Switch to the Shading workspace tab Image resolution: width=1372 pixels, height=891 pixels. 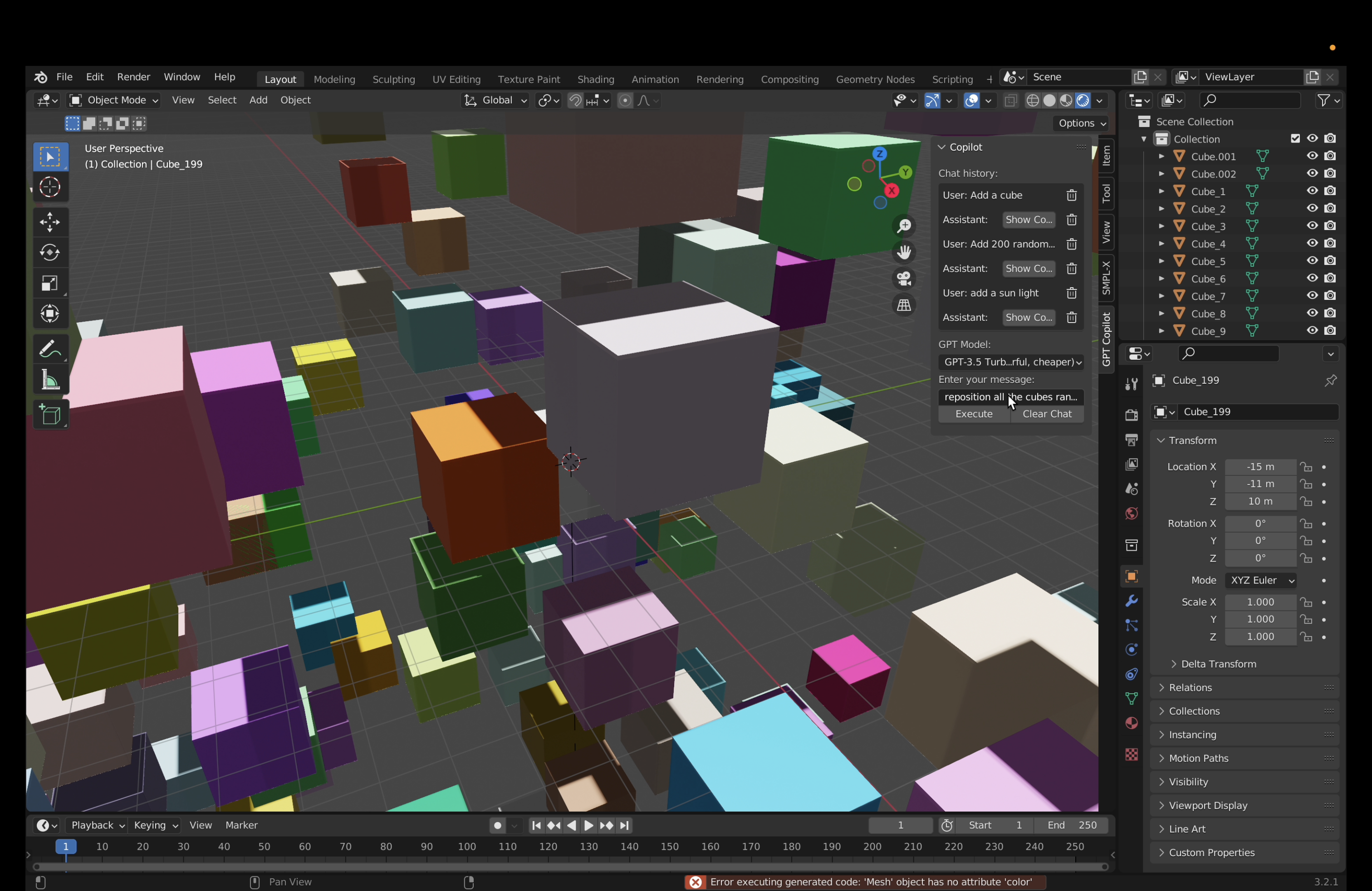pos(596,79)
